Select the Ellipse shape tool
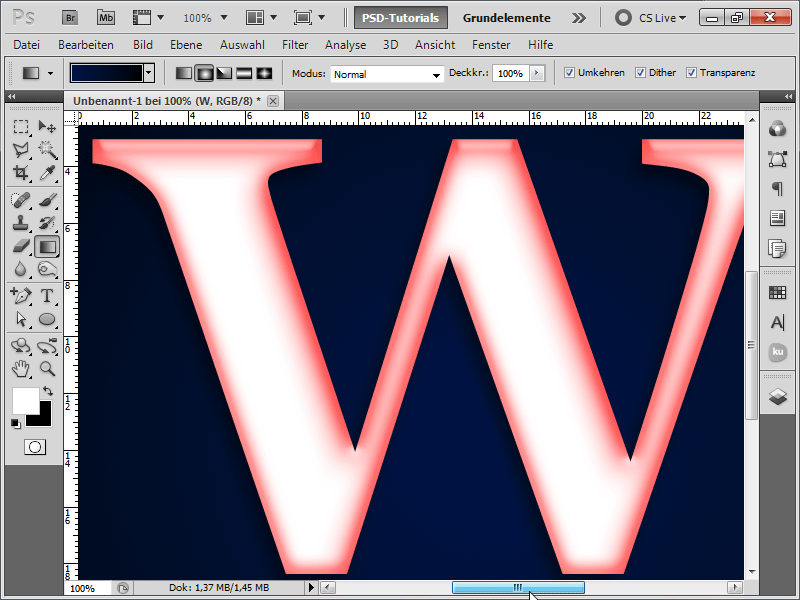800x600 pixels. click(47, 319)
